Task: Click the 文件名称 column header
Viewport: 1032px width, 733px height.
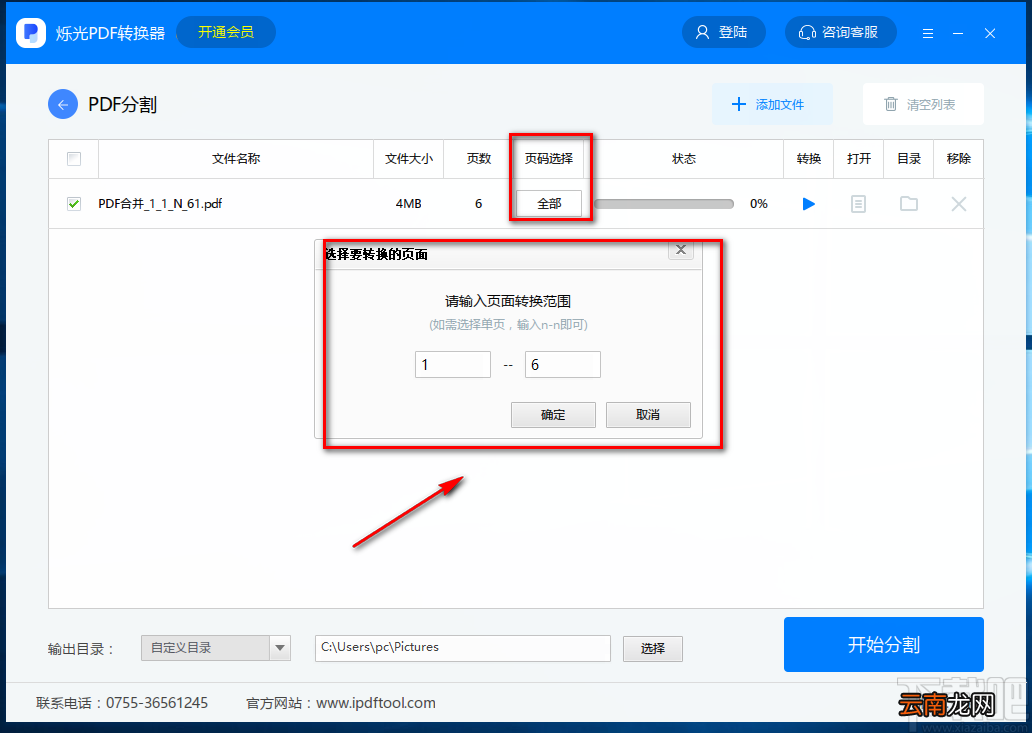Action: [x=236, y=159]
